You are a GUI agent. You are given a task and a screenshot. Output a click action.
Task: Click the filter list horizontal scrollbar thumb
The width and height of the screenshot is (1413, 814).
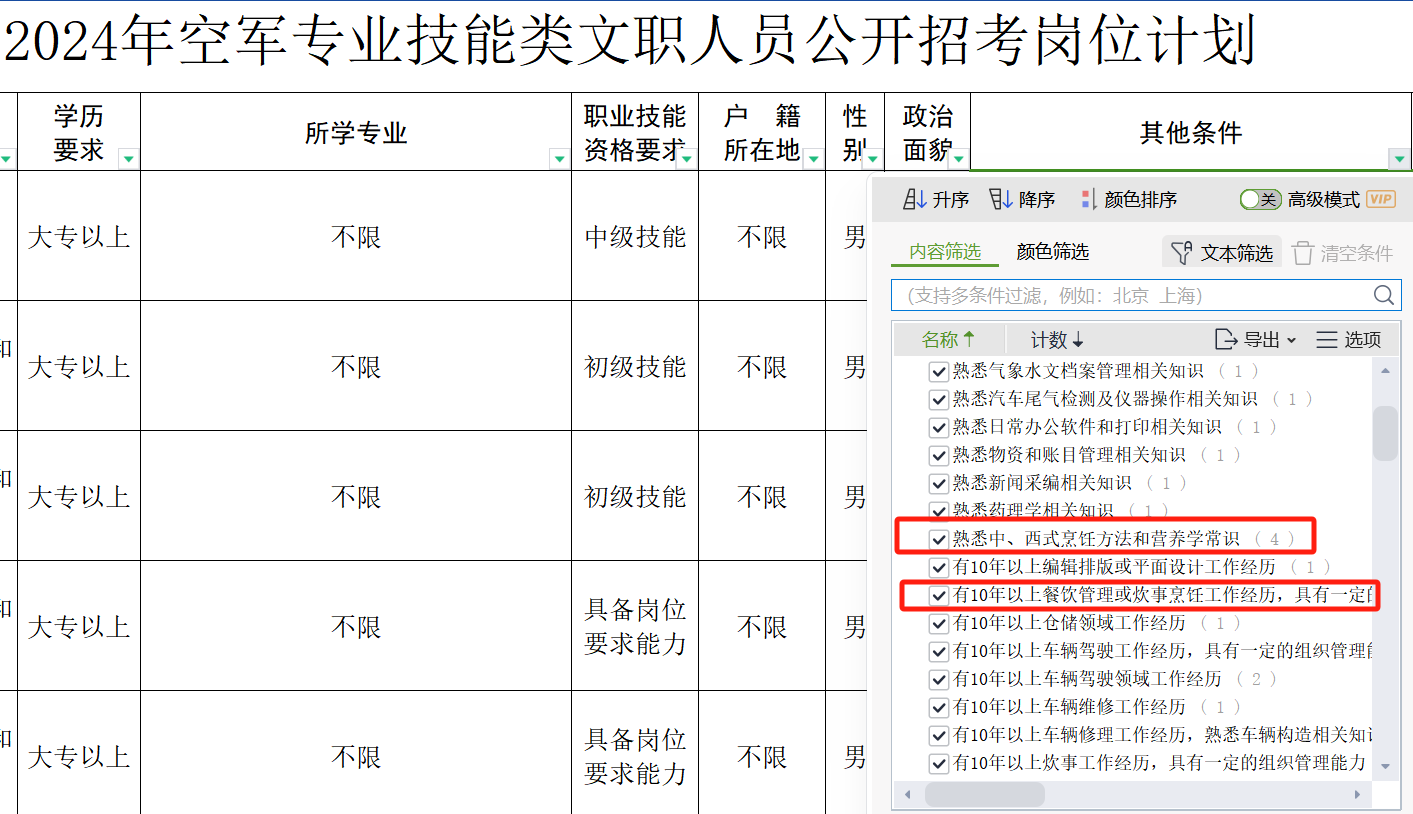(984, 794)
